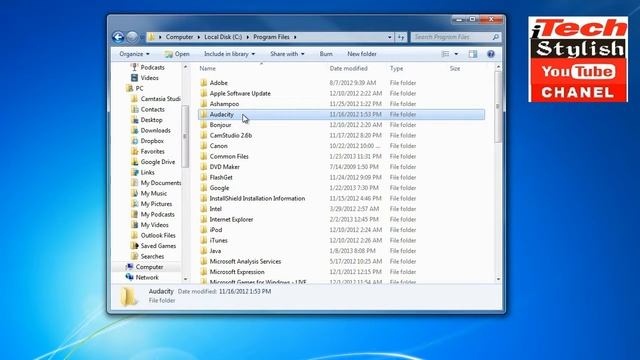This screenshot has height=360, width=640.
Task: Click the Google folder icon
Action: pyautogui.click(x=204, y=188)
